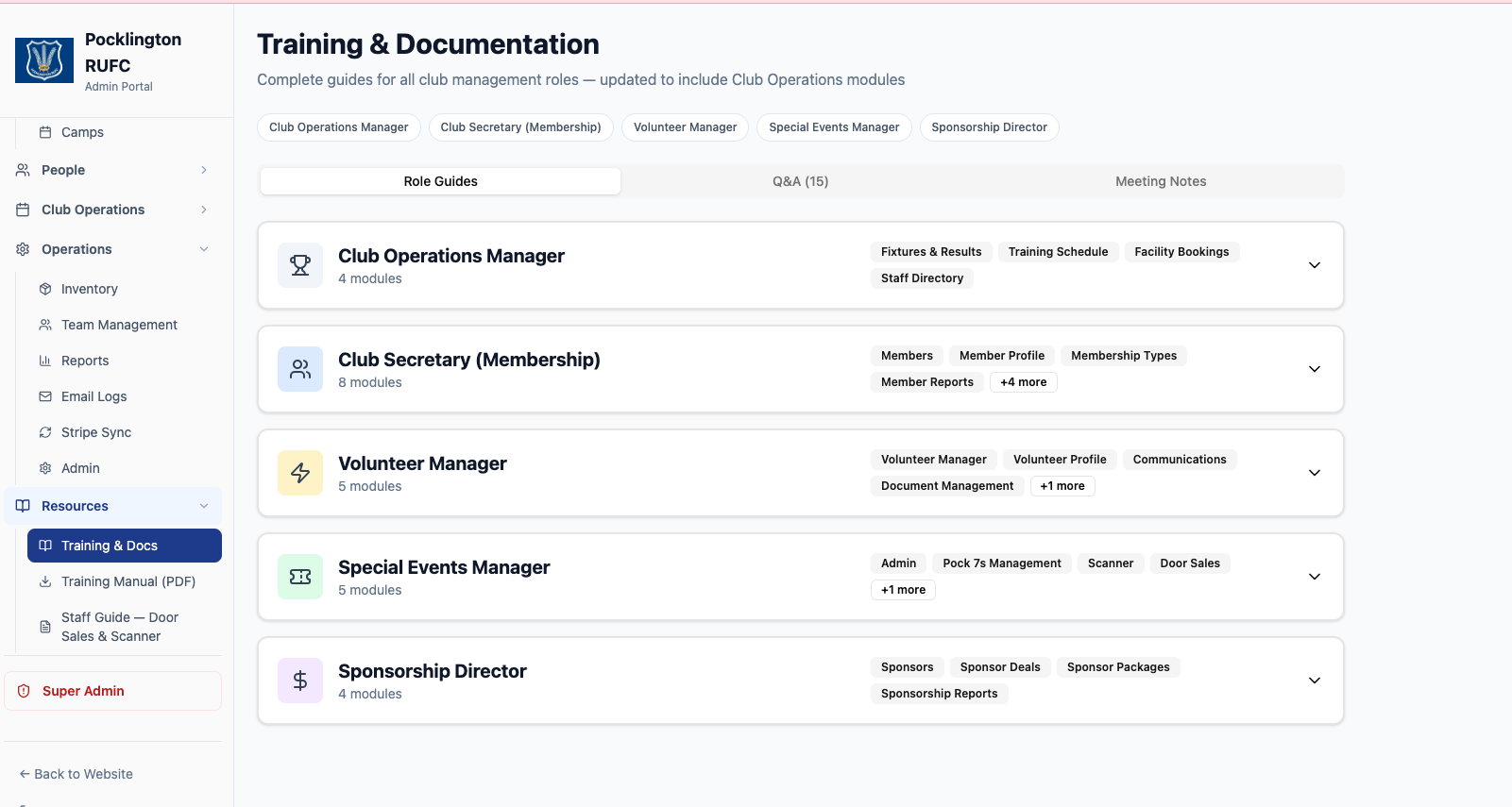Screen dimensions: 1512x807
Task: Open Training Manual (PDF) in the sidebar
Action: pyautogui.click(x=125, y=581)
